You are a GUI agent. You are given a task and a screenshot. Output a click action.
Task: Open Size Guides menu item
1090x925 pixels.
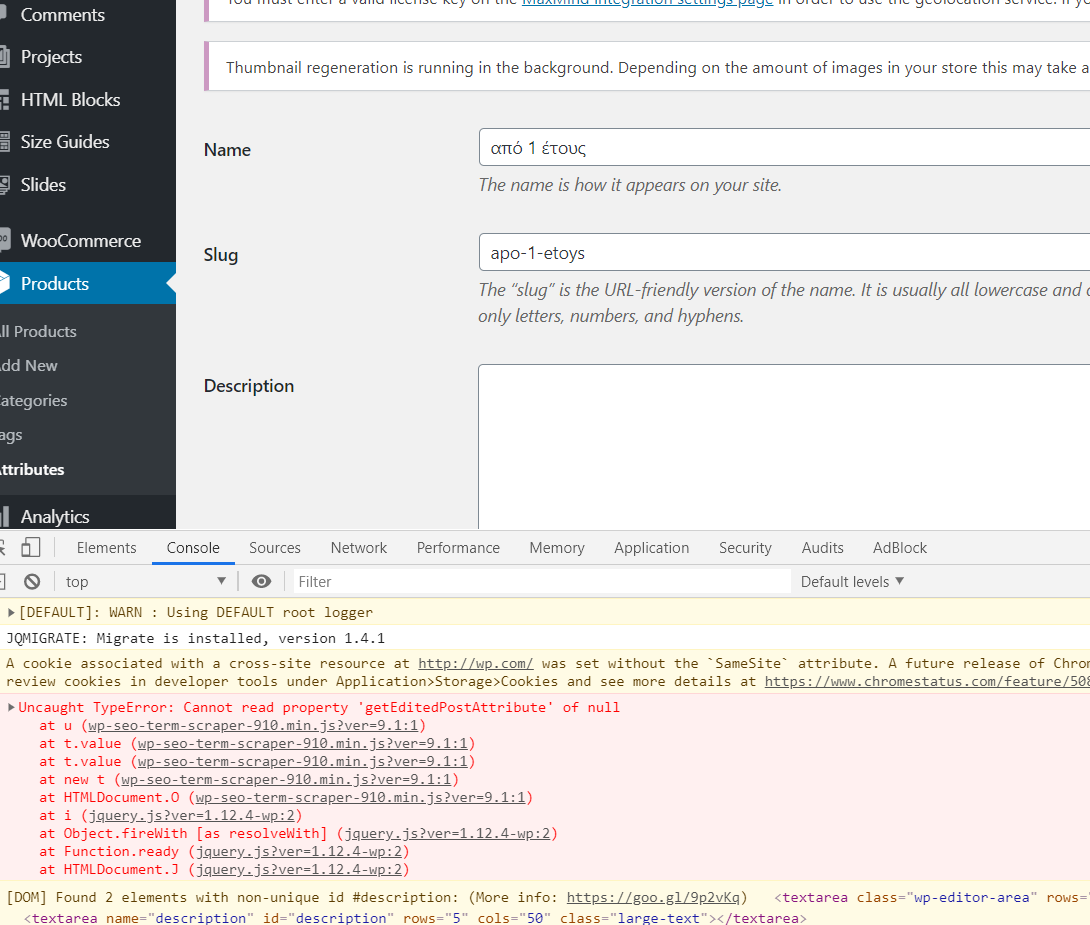click(65, 142)
